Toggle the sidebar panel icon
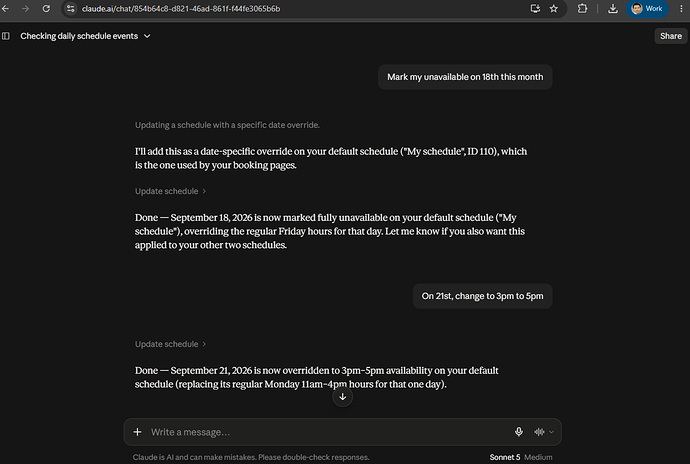Screen dimensions: 690x464 pos(6,36)
